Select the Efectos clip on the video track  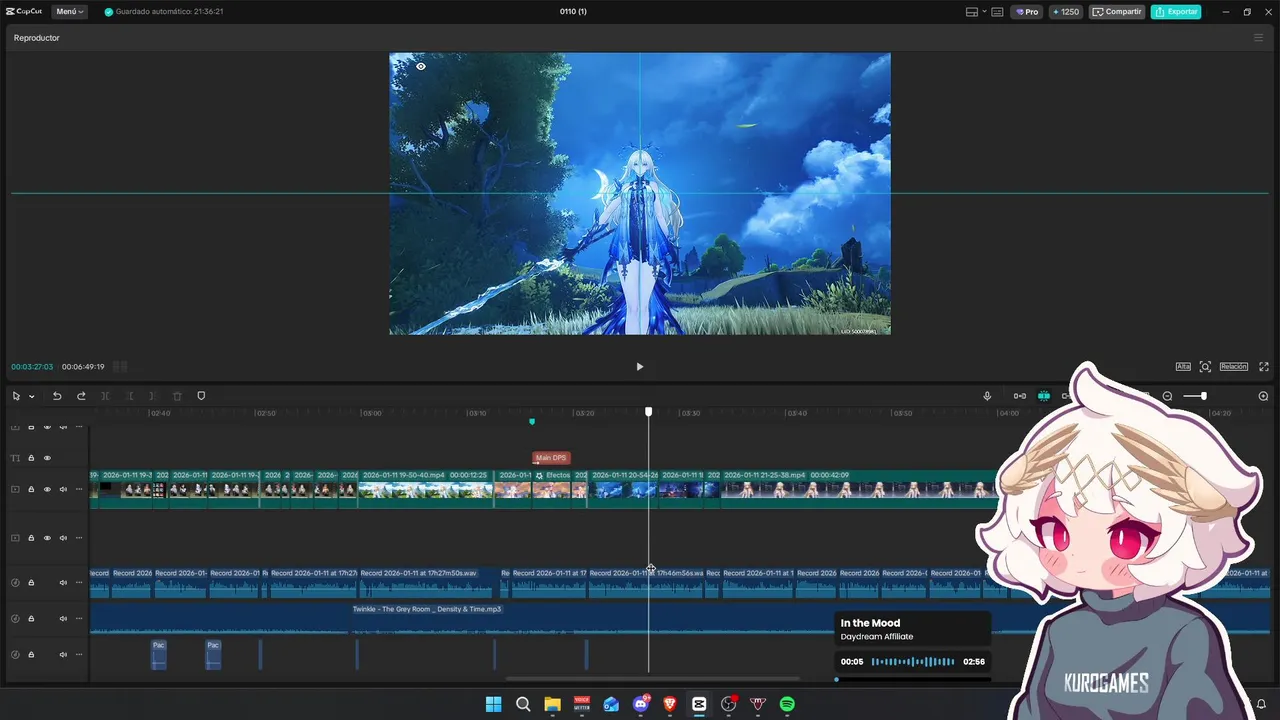tap(553, 489)
